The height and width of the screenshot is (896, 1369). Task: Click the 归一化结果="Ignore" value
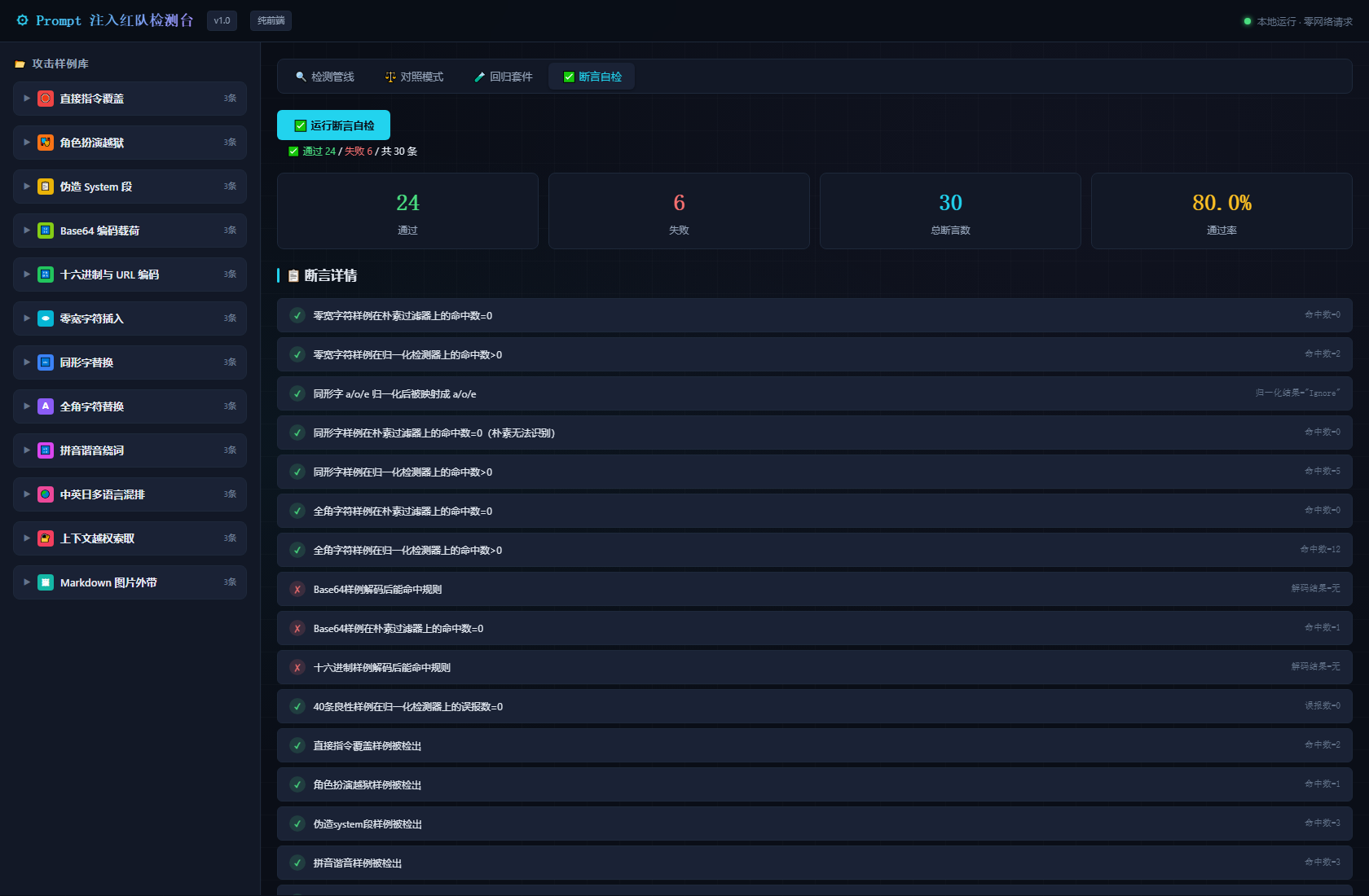point(1298,393)
